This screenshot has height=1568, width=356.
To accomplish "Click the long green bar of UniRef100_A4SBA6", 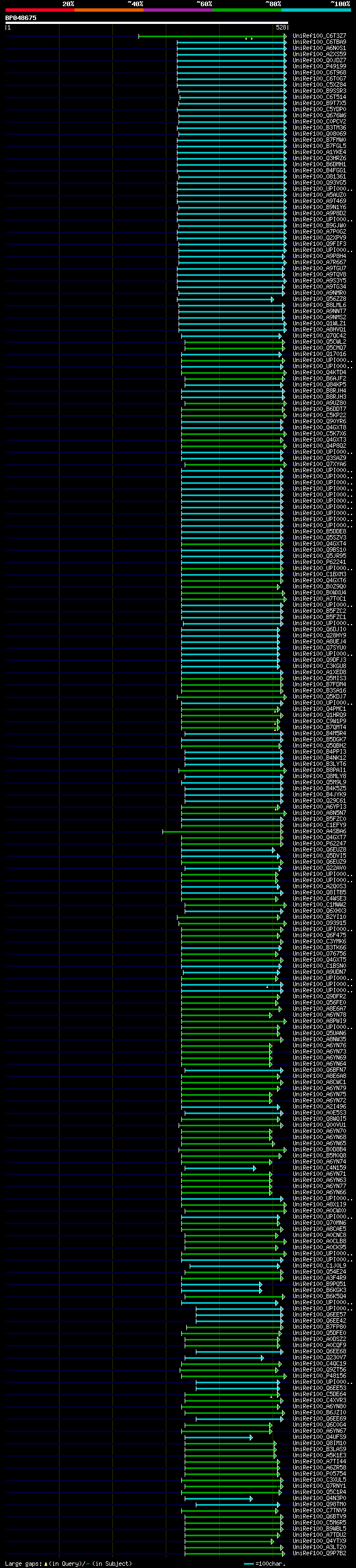I will tap(222, 832).
